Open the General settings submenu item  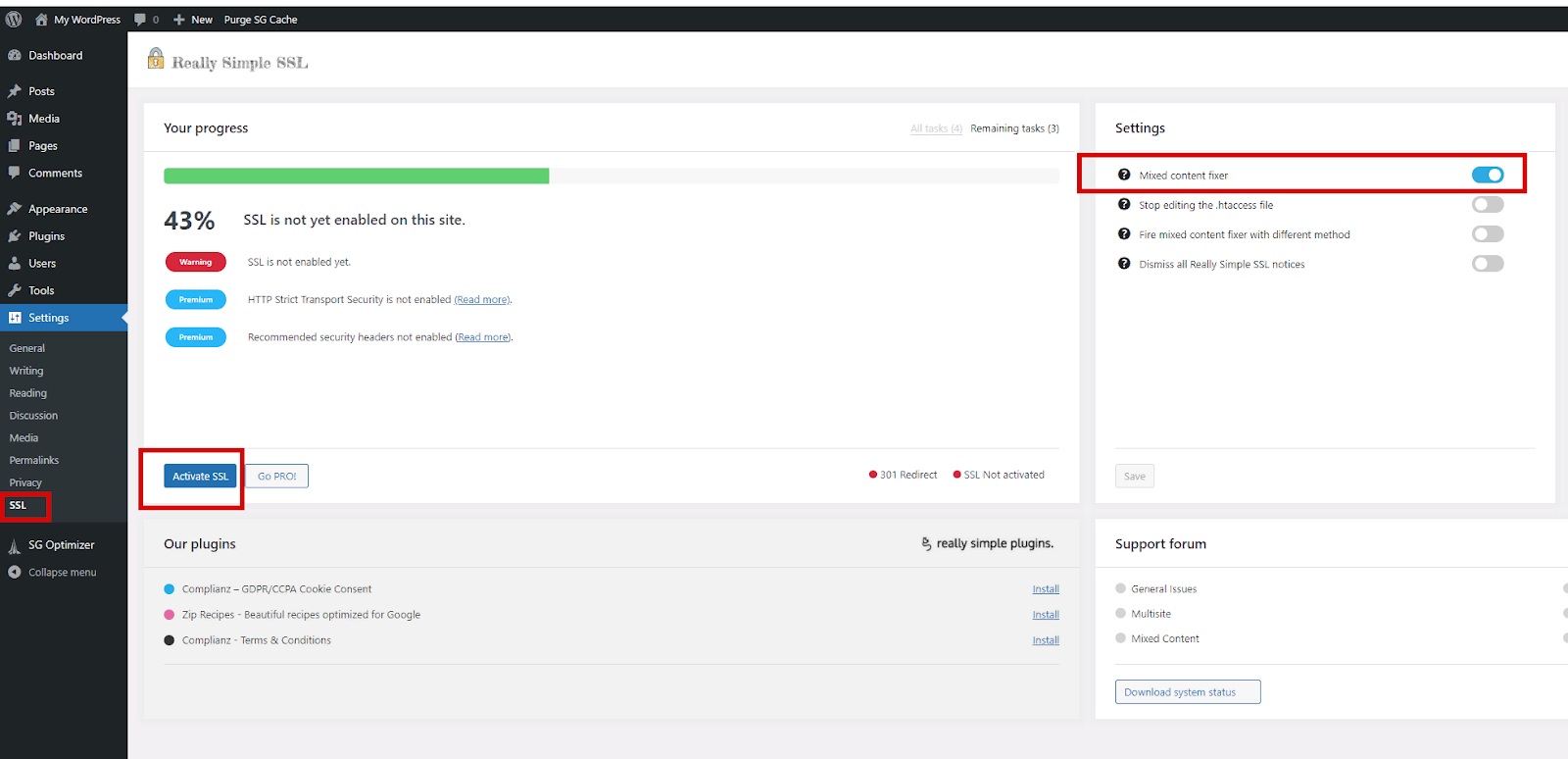tap(27, 348)
